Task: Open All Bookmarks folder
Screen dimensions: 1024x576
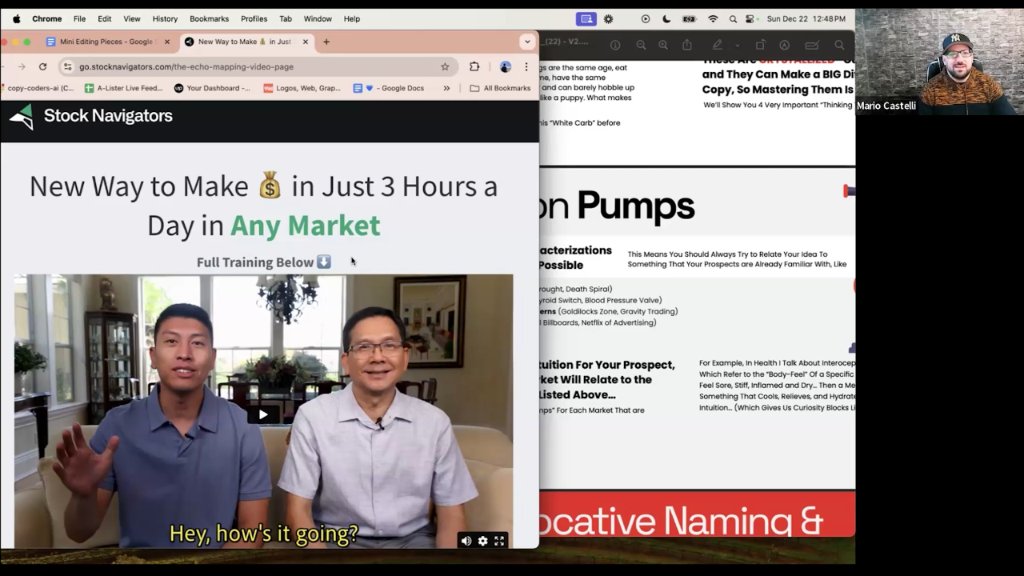Action: coord(500,88)
